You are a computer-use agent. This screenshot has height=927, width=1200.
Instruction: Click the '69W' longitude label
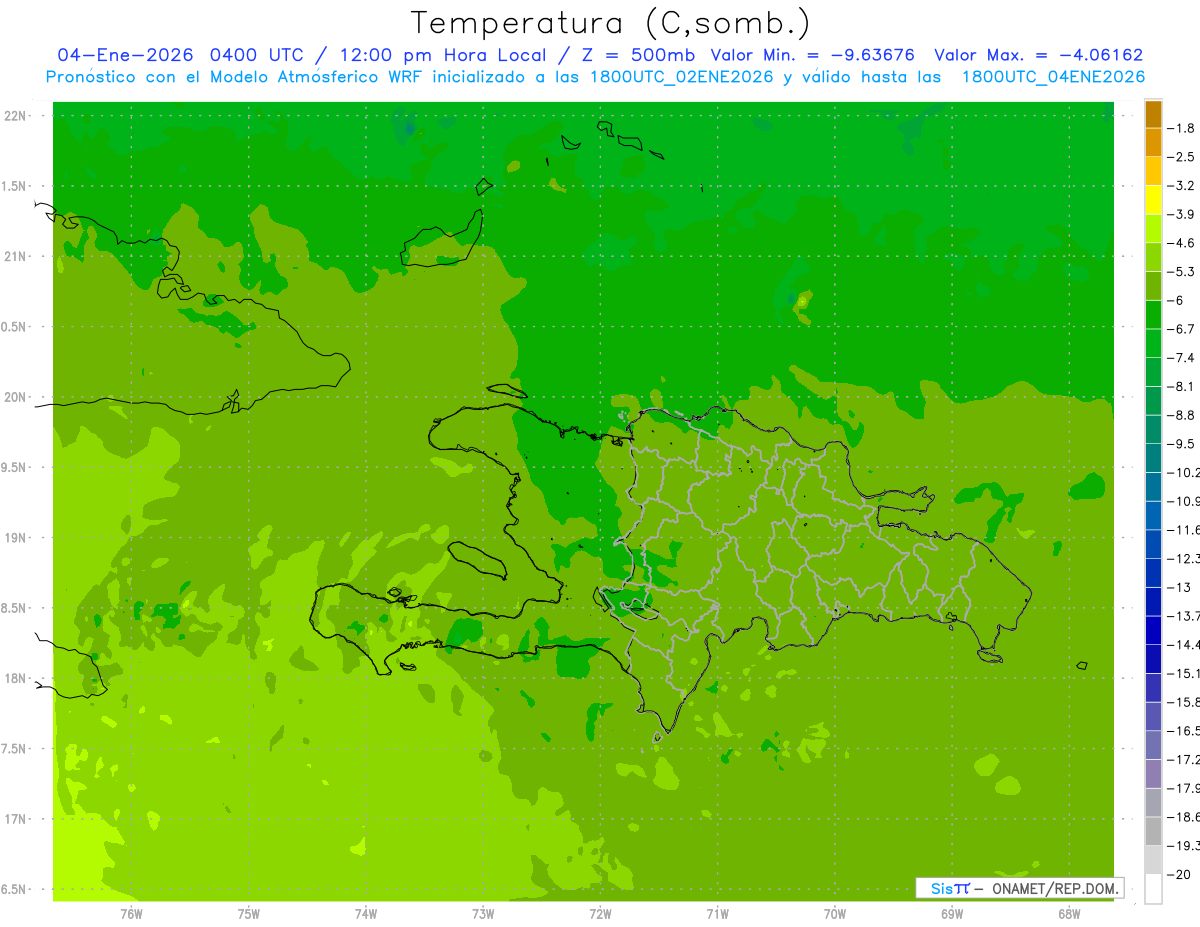pos(952,913)
